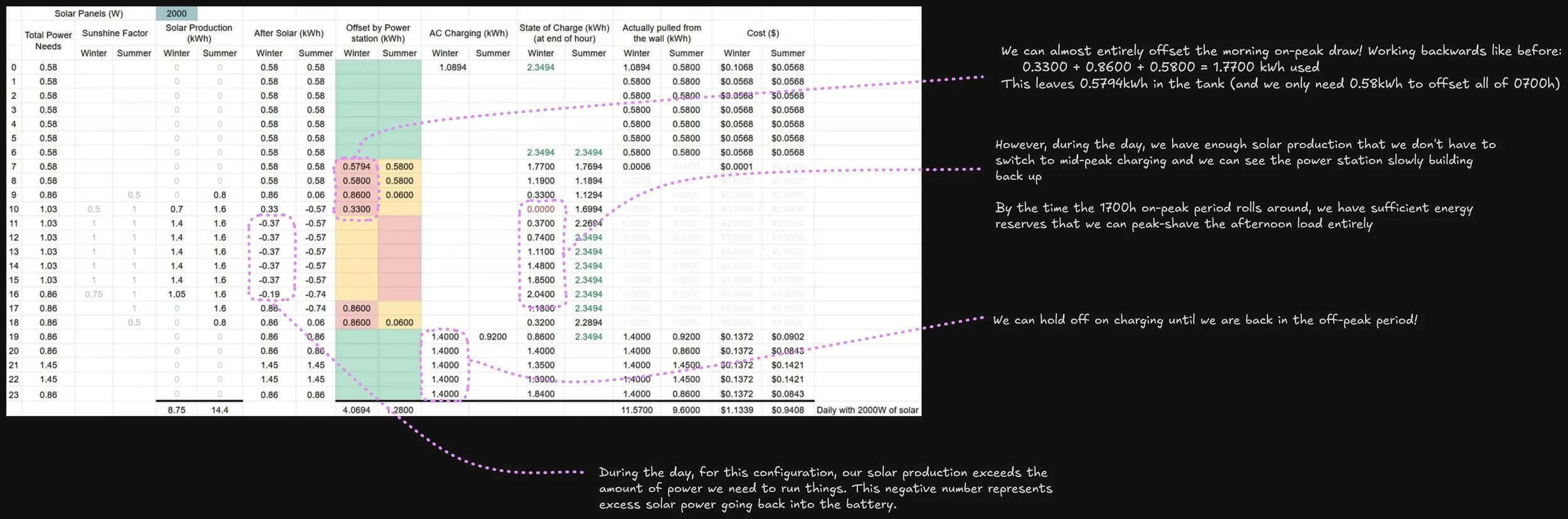Screen dimensions: 1568x519
Task: Select the 'State of Charge (kWh)' header
Action: [x=564, y=33]
